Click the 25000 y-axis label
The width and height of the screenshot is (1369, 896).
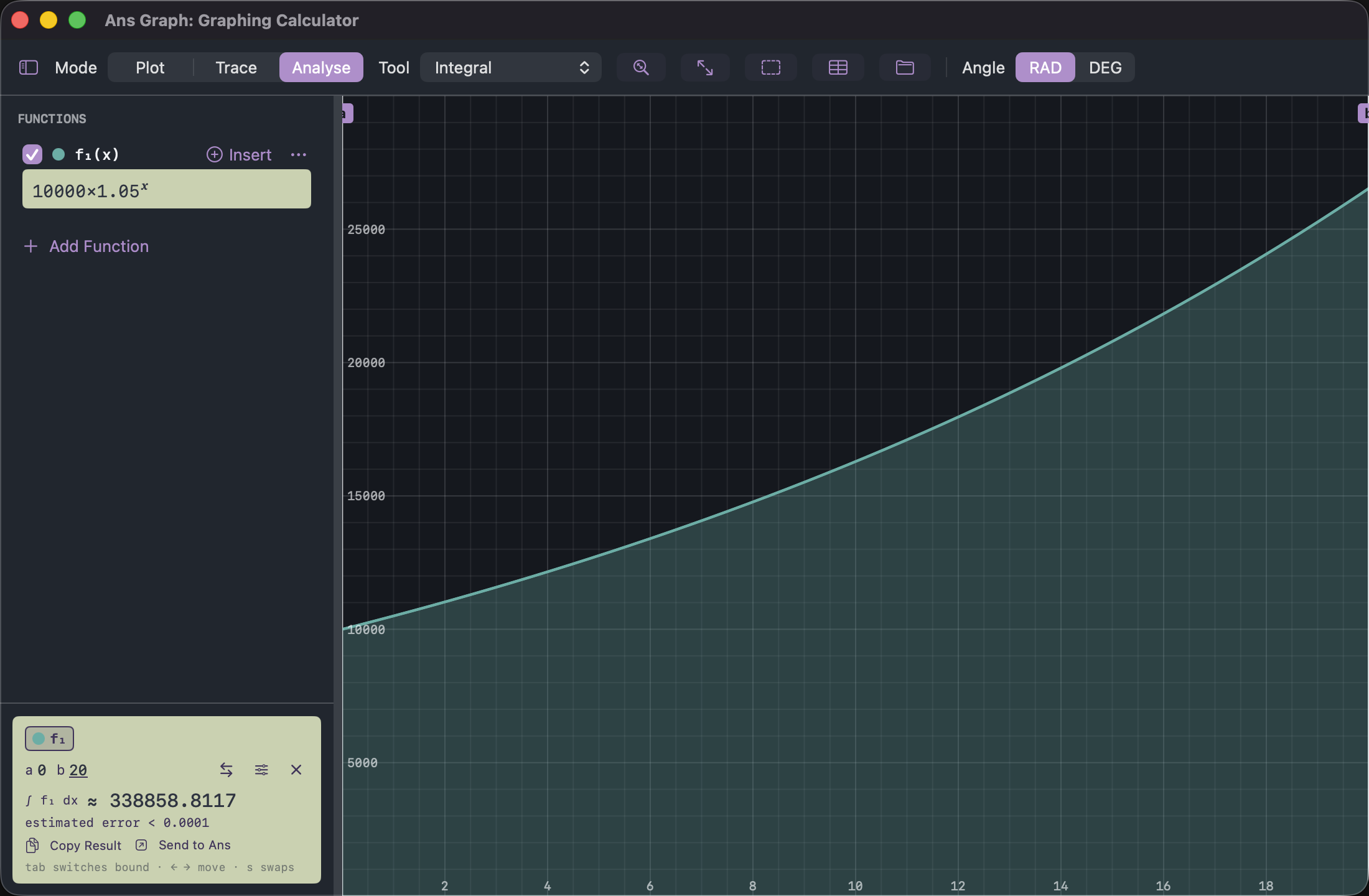(x=366, y=230)
